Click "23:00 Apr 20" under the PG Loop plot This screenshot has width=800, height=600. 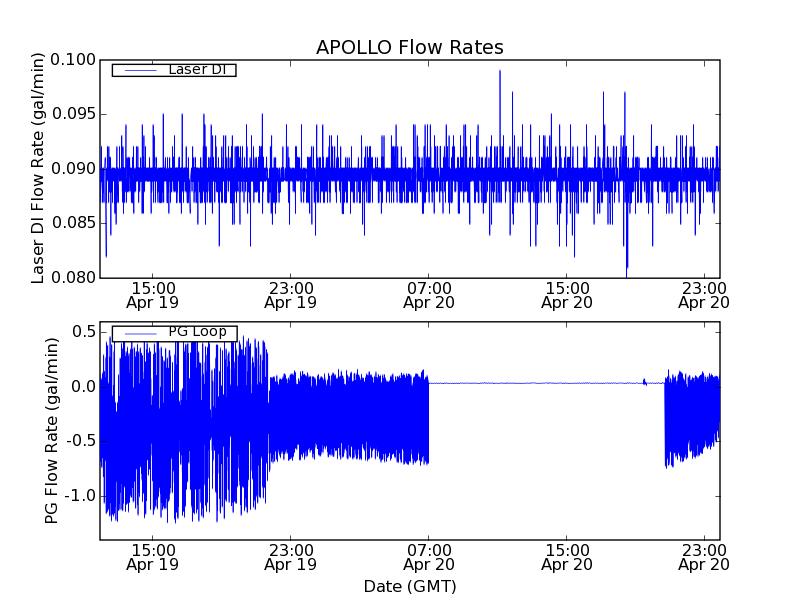704,558
